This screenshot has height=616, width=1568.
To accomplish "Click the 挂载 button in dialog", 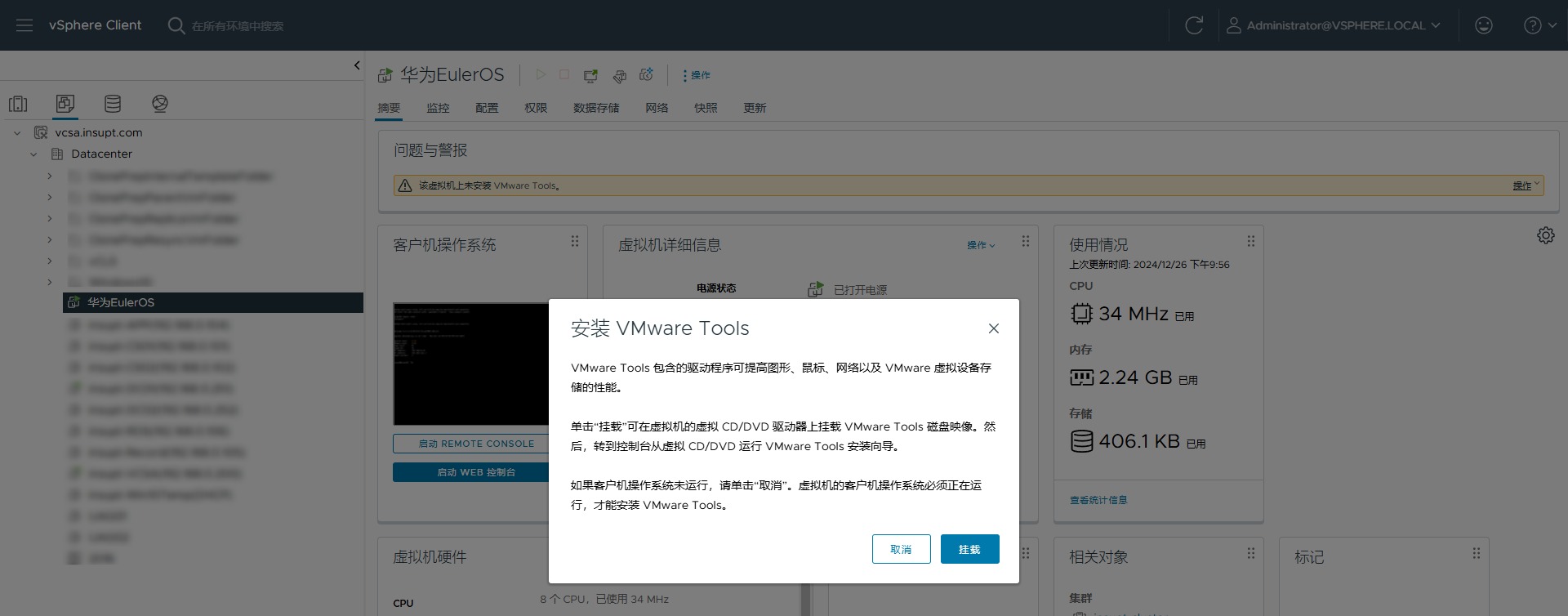I will pos(969,549).
